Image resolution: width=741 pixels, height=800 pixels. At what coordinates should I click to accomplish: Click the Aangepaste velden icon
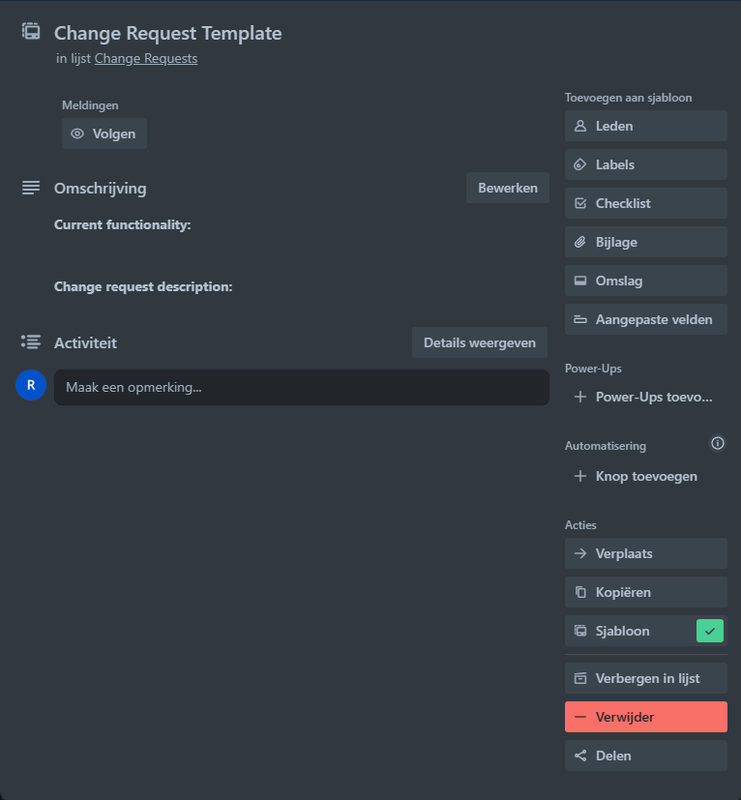pos(580,320)
